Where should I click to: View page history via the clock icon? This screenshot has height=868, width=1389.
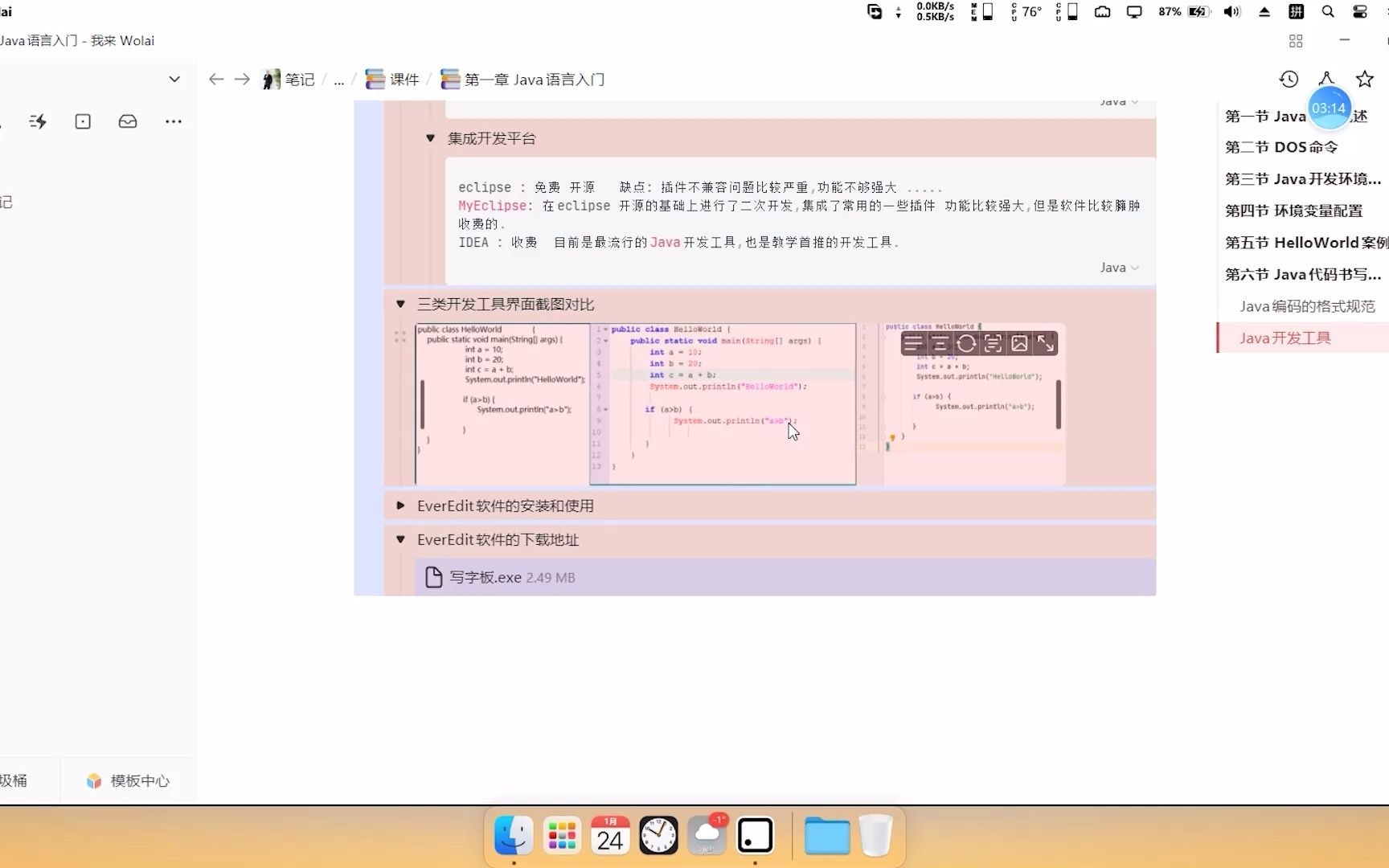pos(1289,79)
